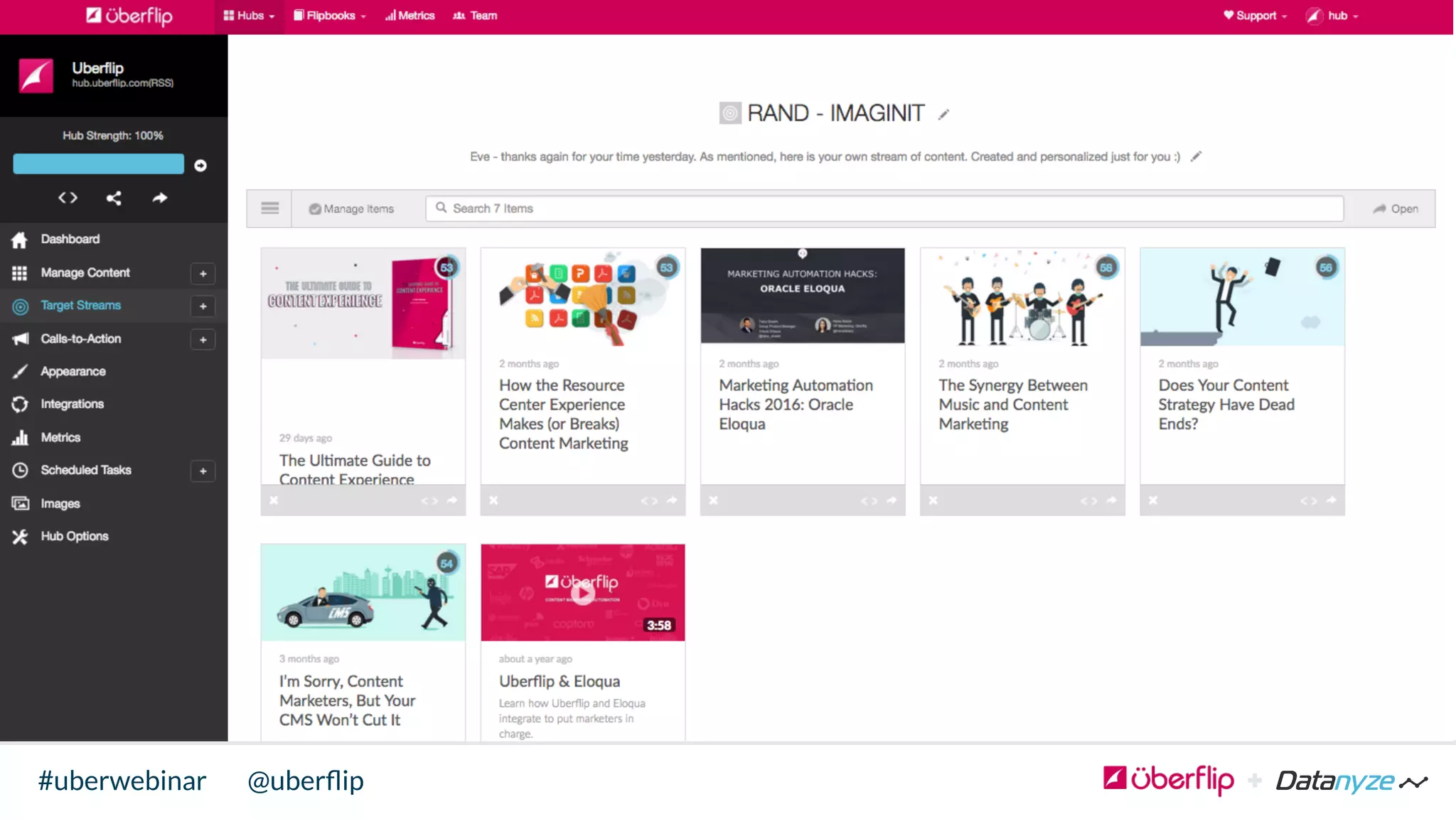Share the Dead Ends item
1456x819 pixels.
pos(1331,500)
